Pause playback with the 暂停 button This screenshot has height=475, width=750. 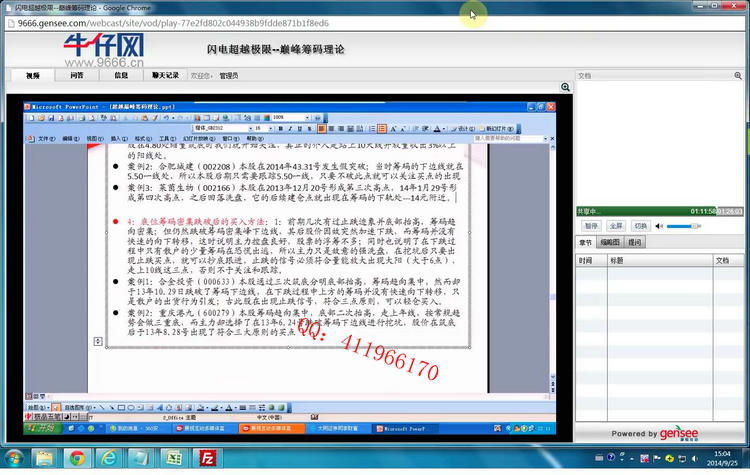pyautogui.click(x=591, y=226)
